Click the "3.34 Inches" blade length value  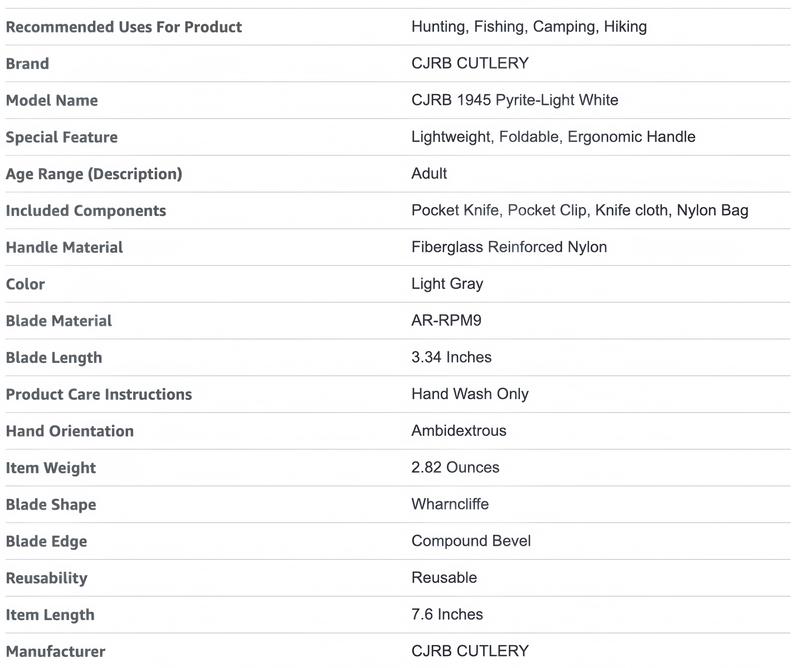click(451, 357)
